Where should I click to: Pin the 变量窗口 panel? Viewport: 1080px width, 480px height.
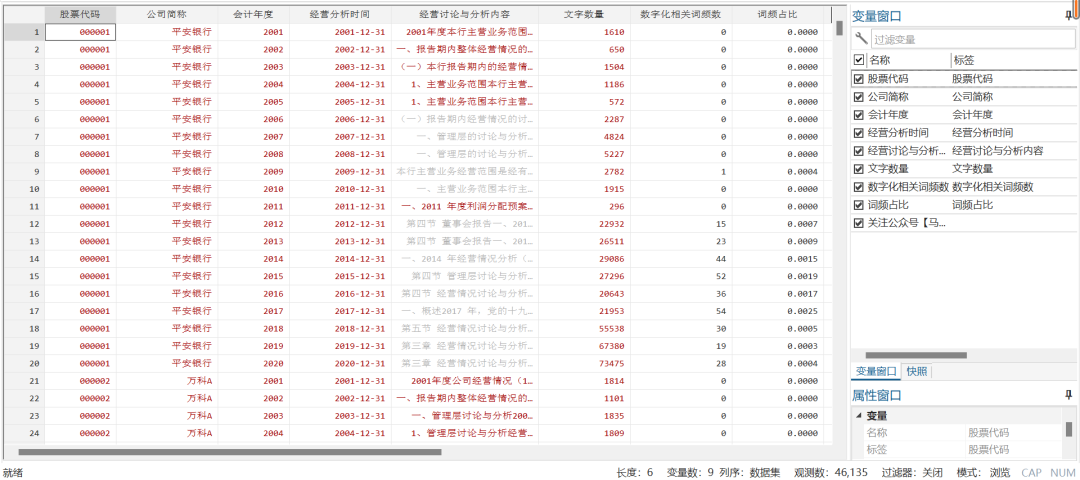1068,14
